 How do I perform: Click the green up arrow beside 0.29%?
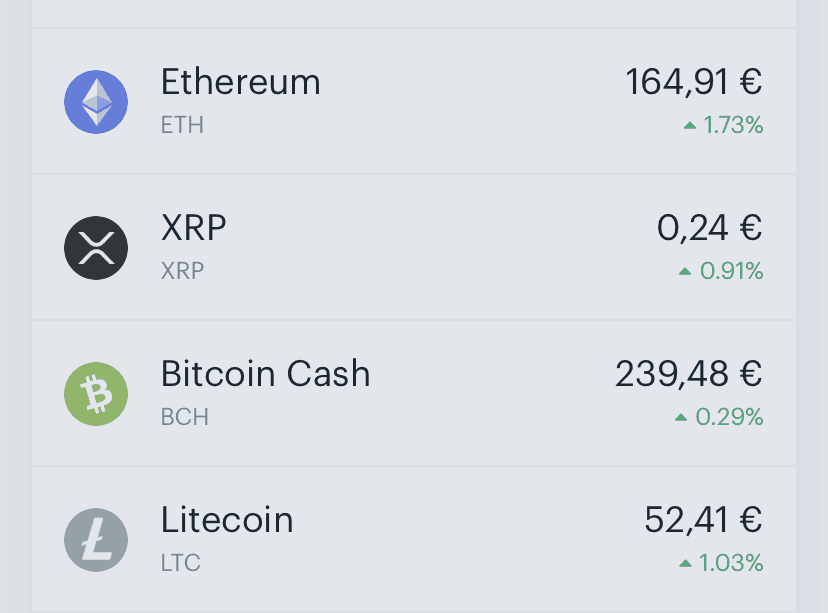681,418
